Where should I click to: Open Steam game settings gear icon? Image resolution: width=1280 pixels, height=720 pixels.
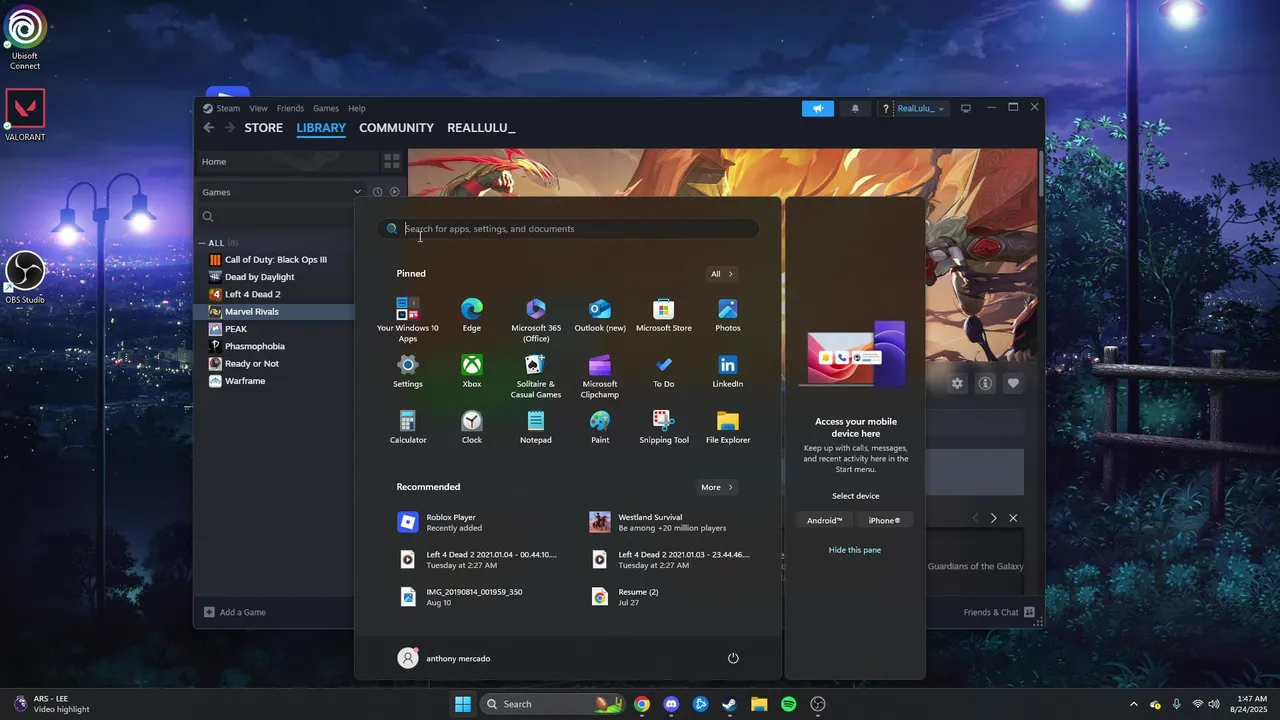point(957,383)
